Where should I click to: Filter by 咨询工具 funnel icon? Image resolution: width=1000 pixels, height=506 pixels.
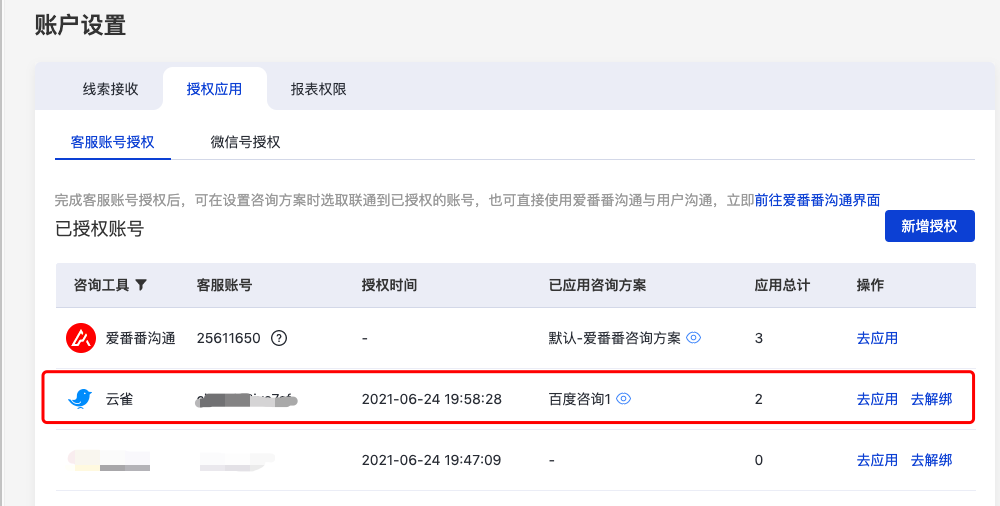pyautogui.click(x=141, y=285)
